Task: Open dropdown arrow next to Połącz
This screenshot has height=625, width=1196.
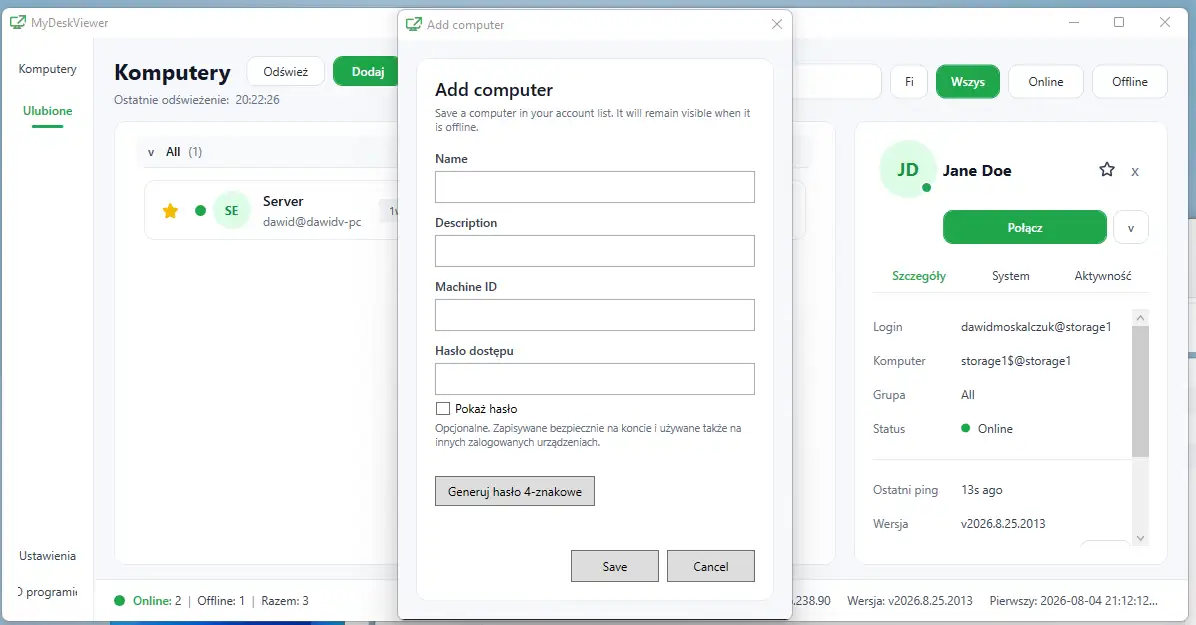Action: (x=1131, y=227)
